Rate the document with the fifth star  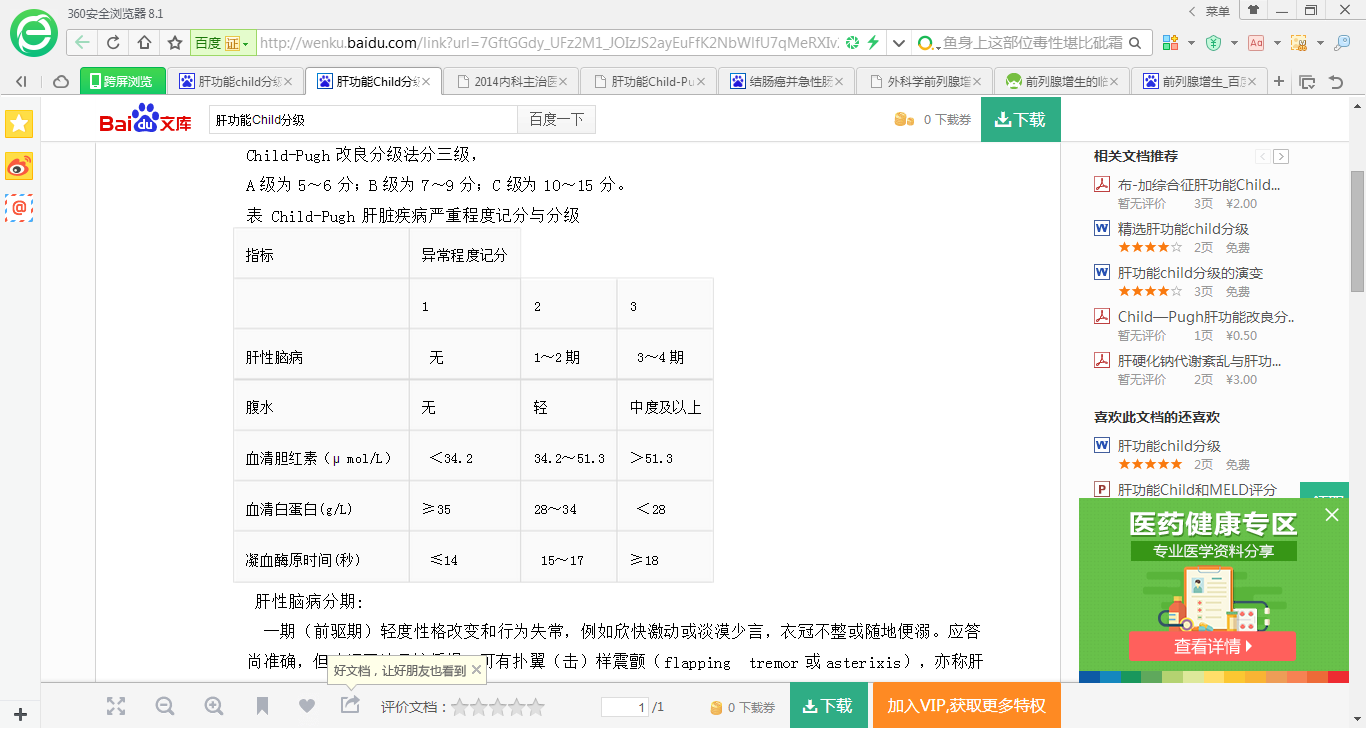coord(537,706)
